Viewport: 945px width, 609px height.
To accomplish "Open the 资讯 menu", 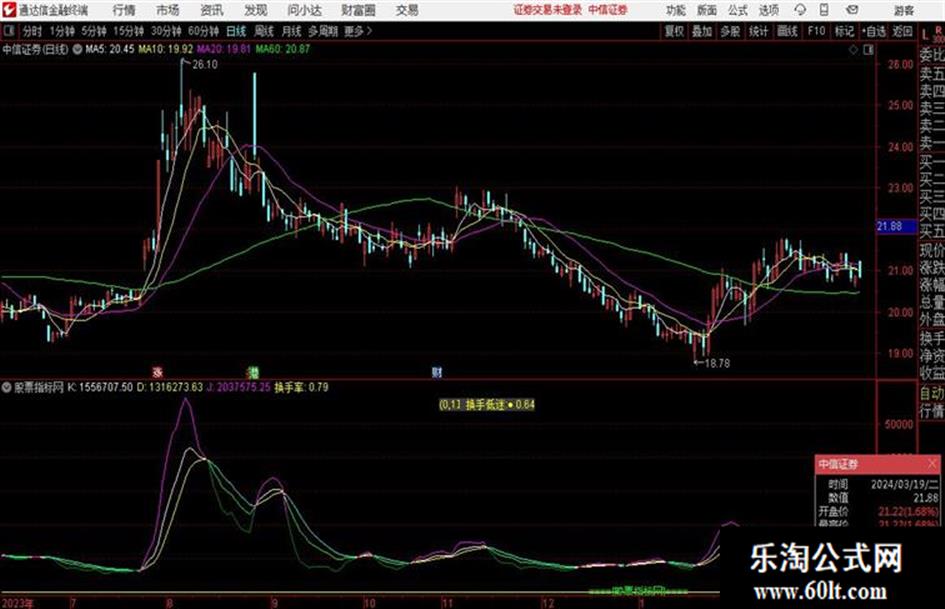I will point(212,10).
